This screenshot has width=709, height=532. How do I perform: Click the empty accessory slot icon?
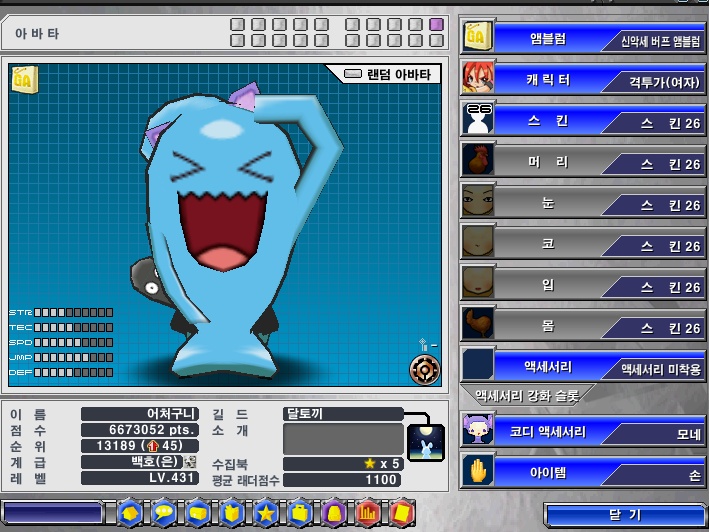point(478,364)
